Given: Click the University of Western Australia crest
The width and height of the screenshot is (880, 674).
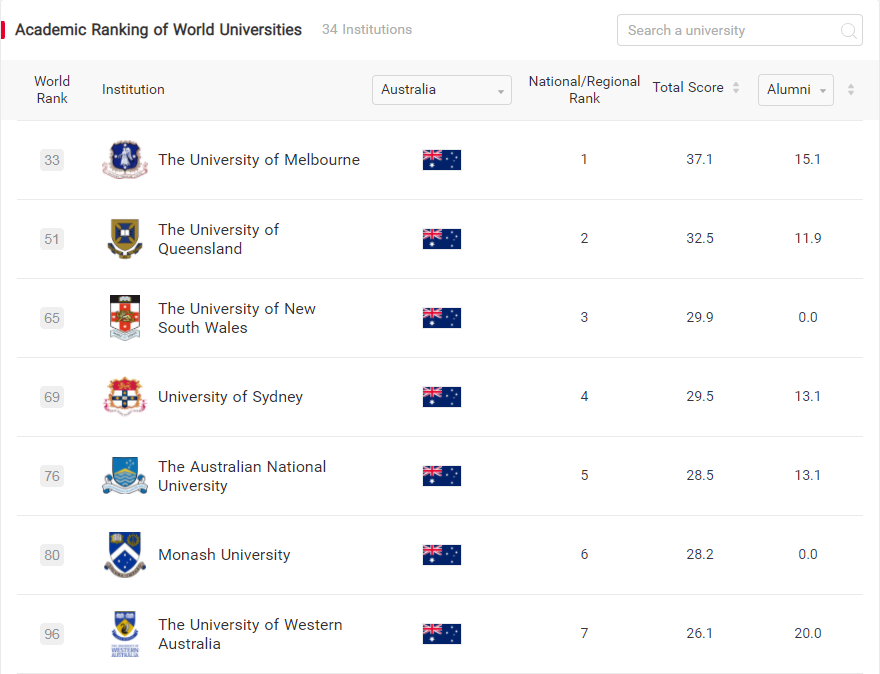Looking at the screenshot, I should [125, 634].
